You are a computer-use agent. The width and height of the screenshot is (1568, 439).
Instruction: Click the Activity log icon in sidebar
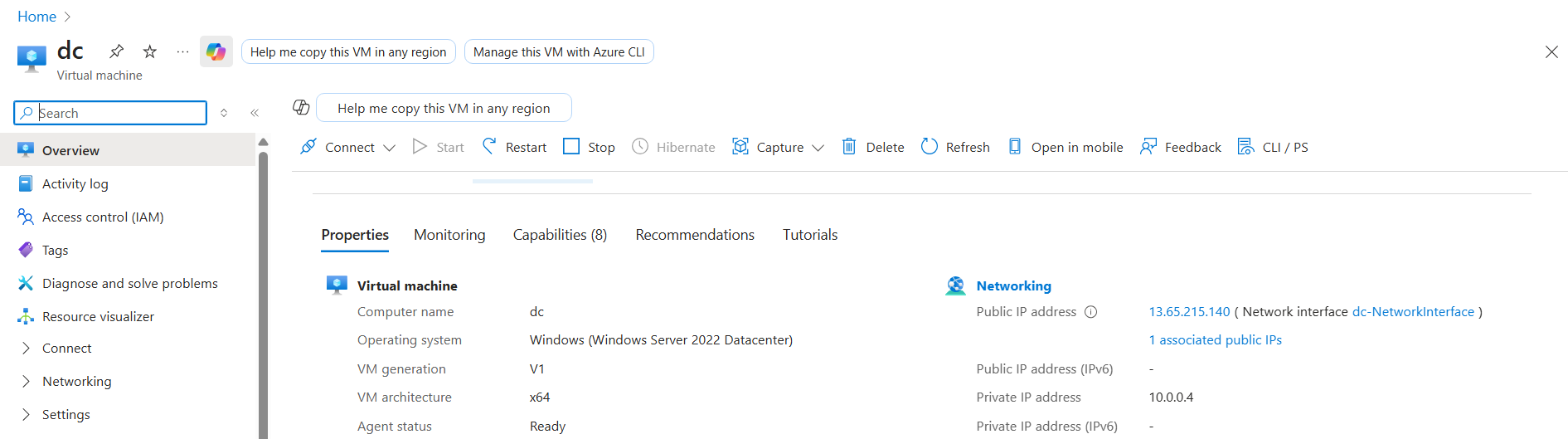pos(26,183)
